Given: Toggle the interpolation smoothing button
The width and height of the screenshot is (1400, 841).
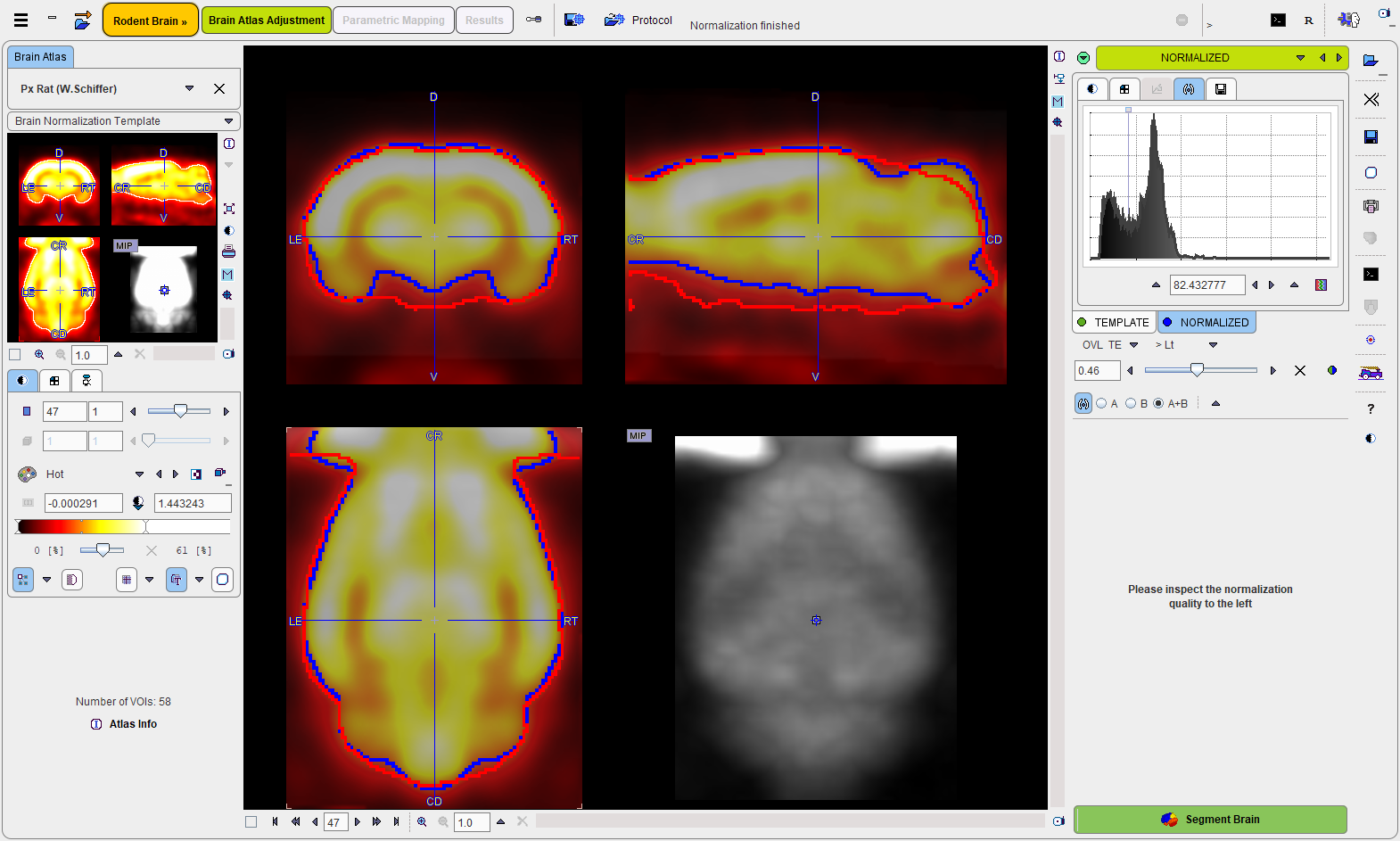Looking at the screenshot, I should coord(72,580).
